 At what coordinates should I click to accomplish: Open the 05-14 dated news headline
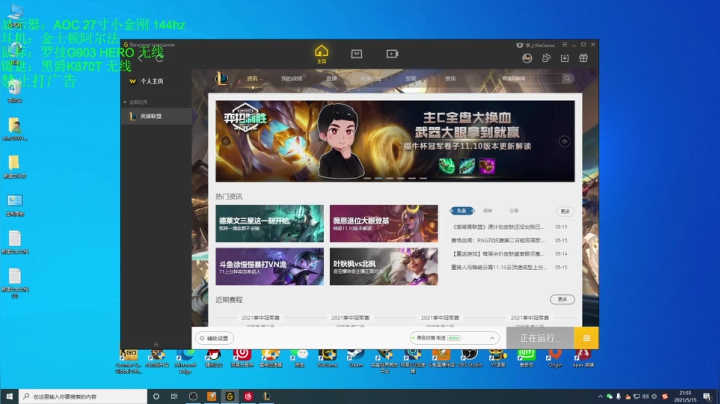point(498,253)
